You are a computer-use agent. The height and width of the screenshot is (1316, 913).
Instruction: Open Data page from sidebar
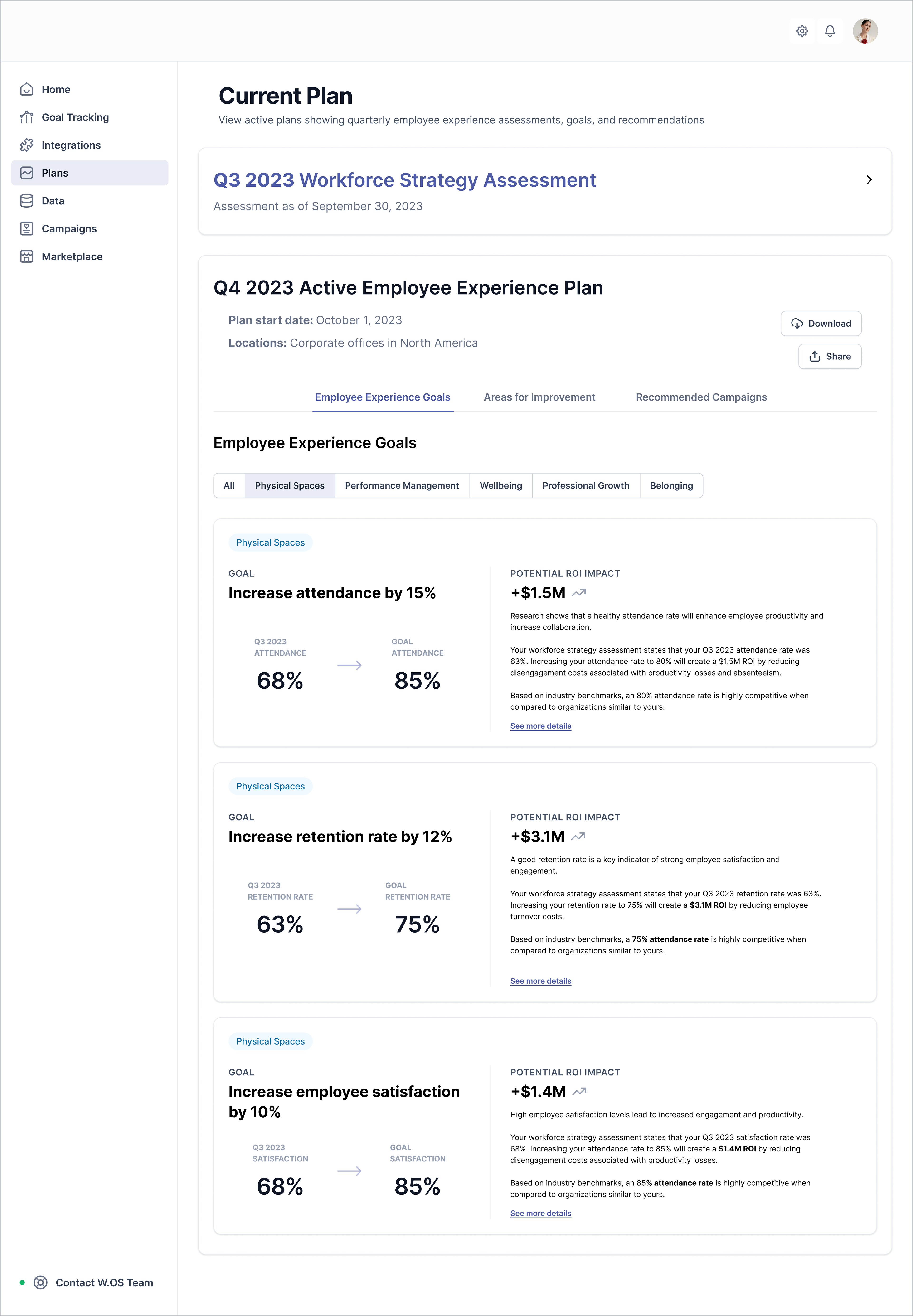90,201
